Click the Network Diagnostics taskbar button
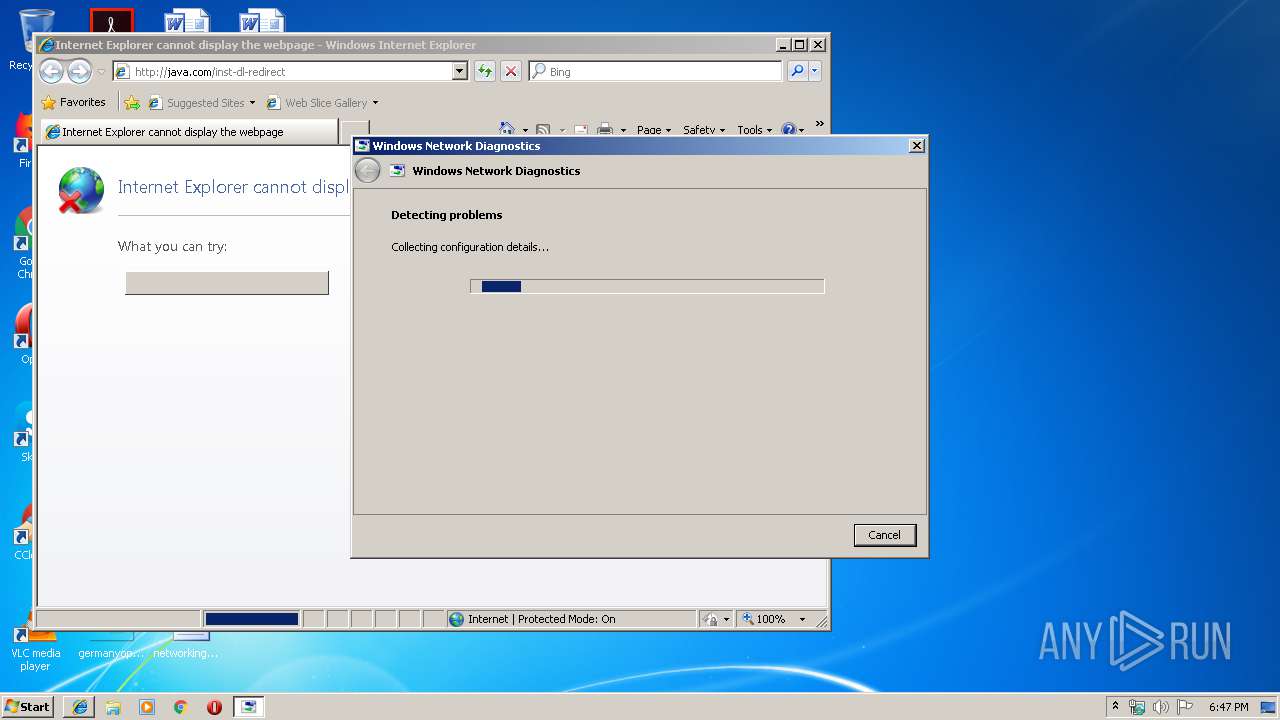 click(248, 707)
